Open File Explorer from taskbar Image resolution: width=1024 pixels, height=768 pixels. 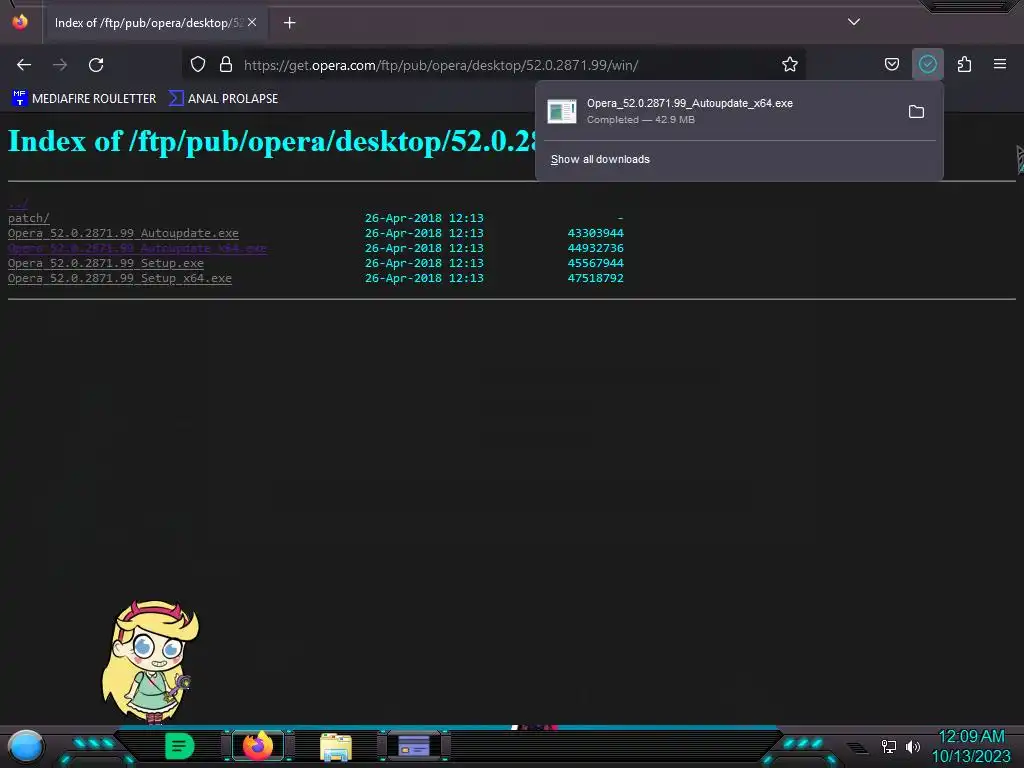tap(336, 746)
